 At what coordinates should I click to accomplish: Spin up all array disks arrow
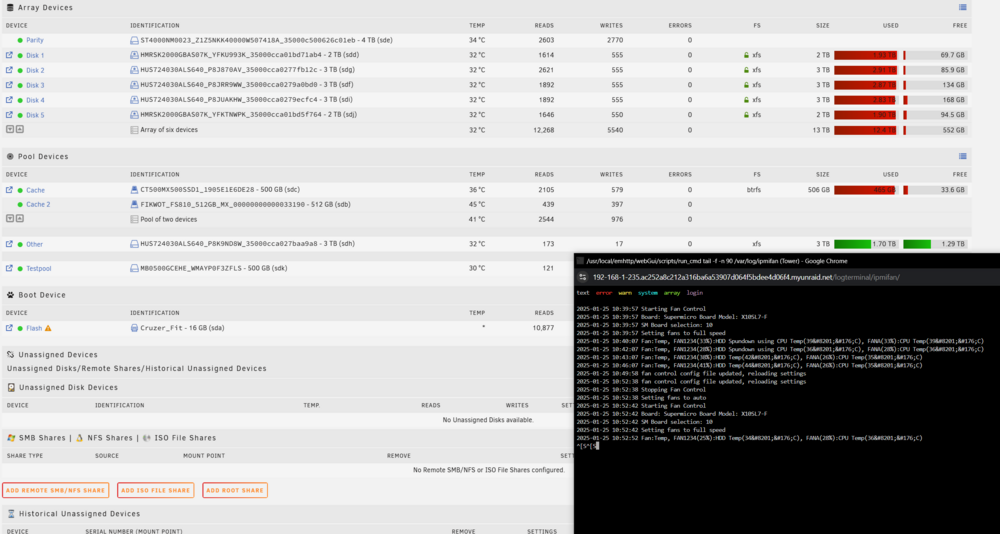point(19,130)
